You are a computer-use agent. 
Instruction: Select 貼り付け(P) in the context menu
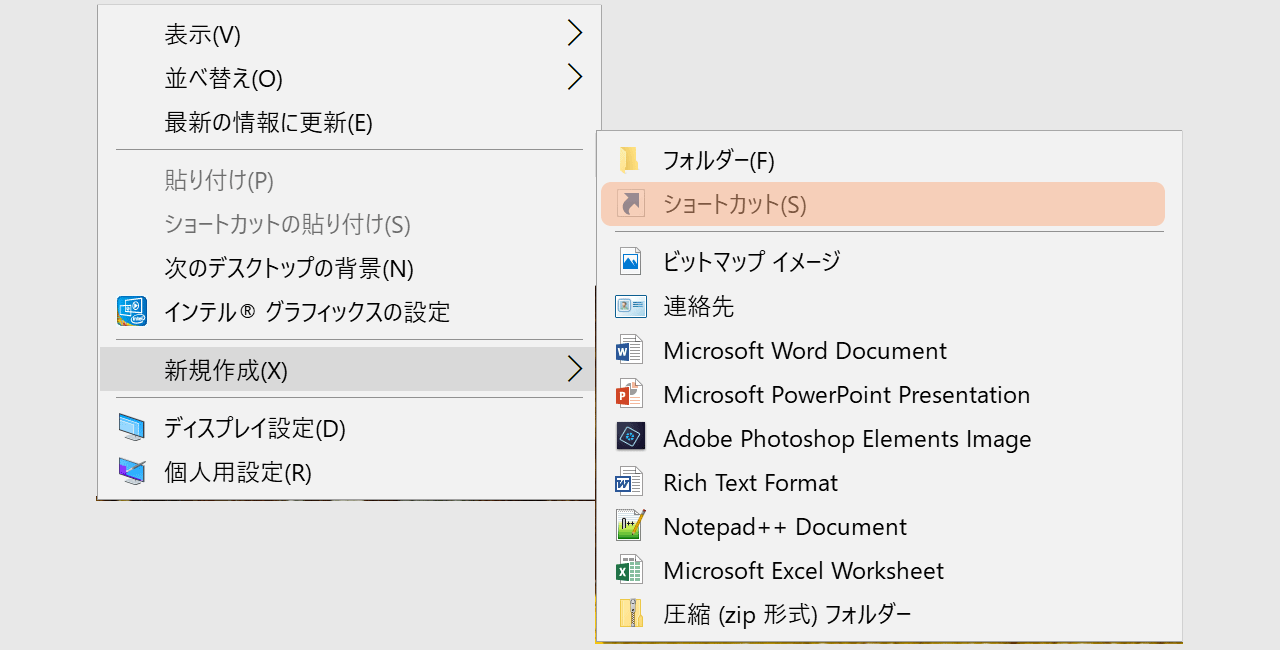click(349, 181)
